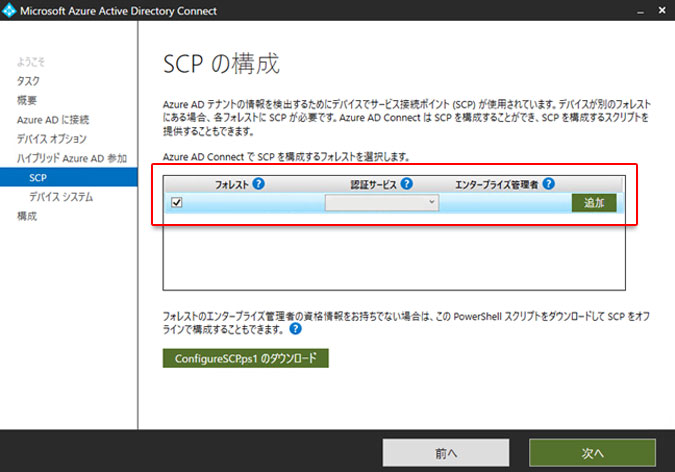Select デバイス オプション step

[52, 139]
